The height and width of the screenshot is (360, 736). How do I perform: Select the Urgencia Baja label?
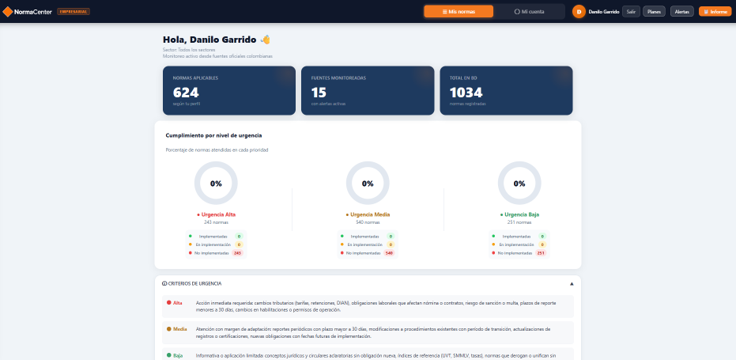click(520, 214)
